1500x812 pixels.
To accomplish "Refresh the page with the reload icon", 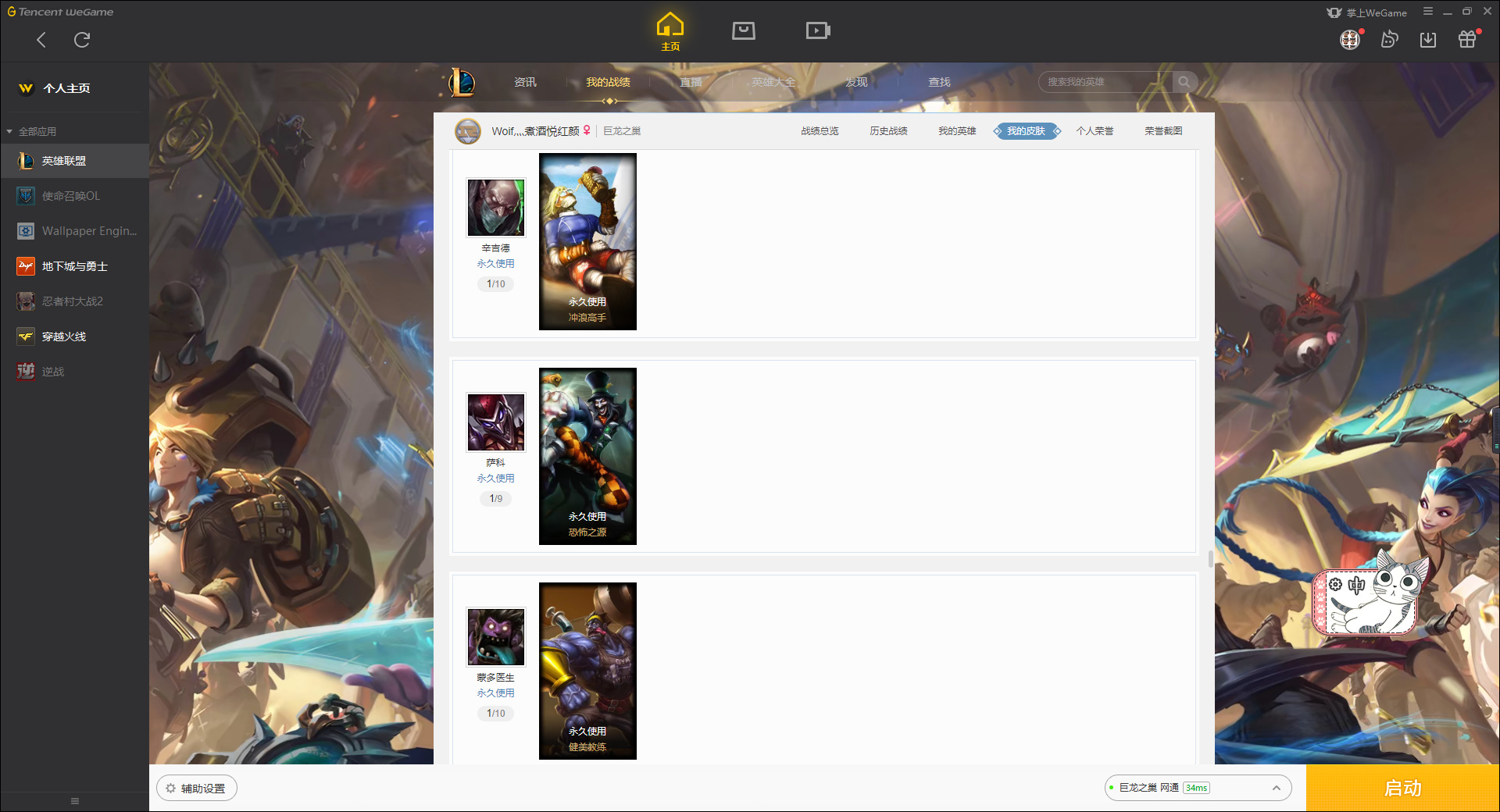I will point(82,40).
